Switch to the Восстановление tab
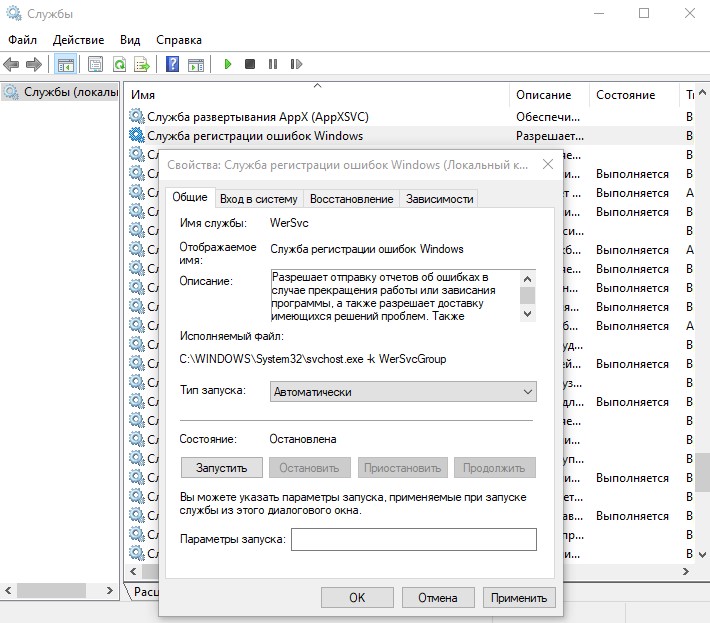This screenshot has width=710, height=623. [351, 199]
